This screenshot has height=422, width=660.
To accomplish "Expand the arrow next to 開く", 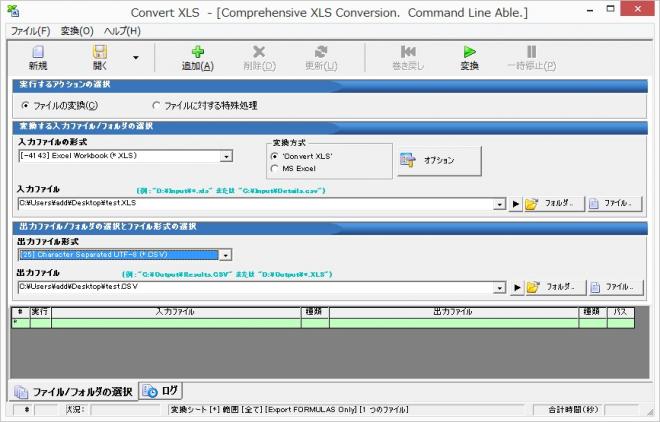I will 136,58.
